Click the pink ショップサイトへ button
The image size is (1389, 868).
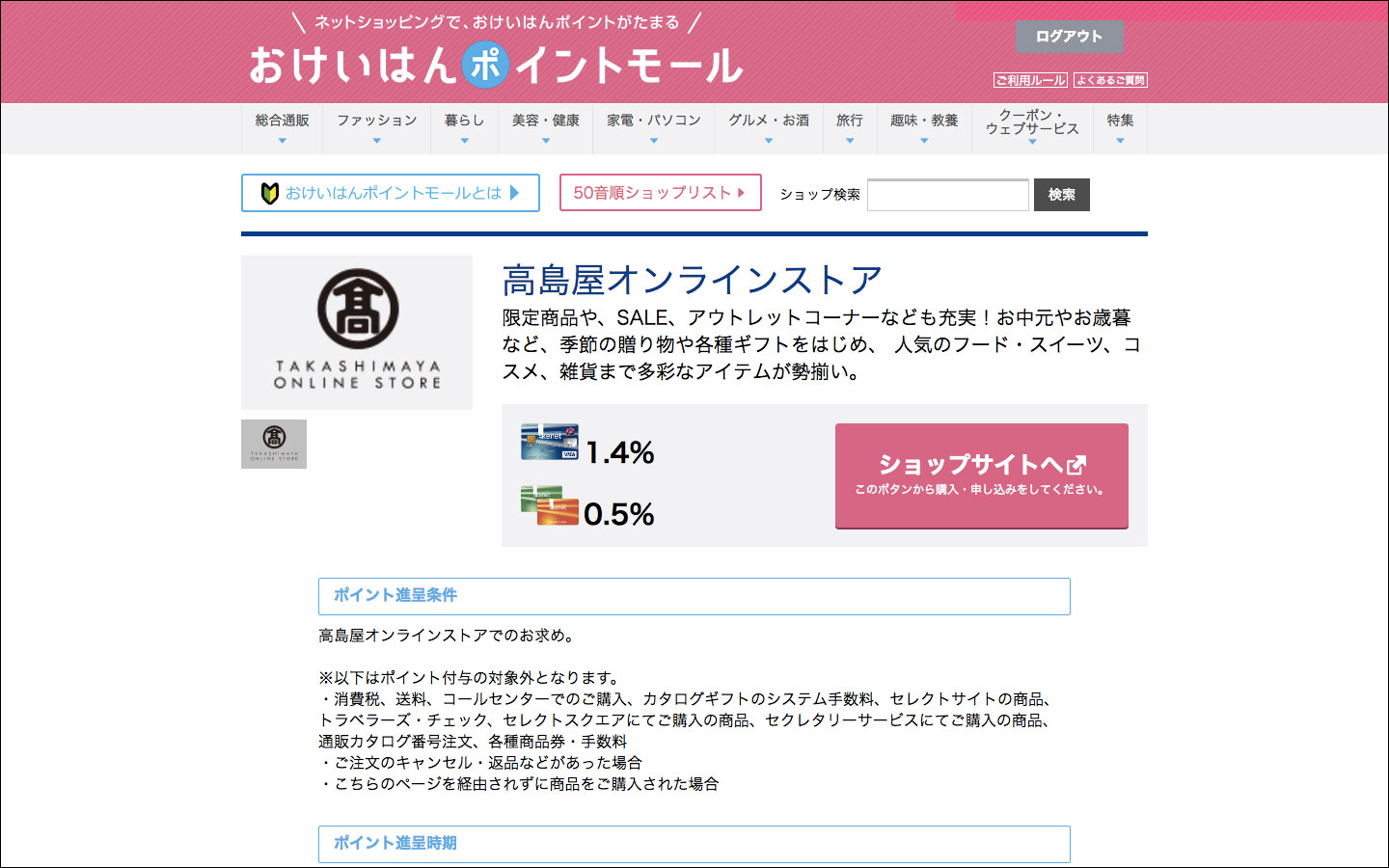click(982, 475)
